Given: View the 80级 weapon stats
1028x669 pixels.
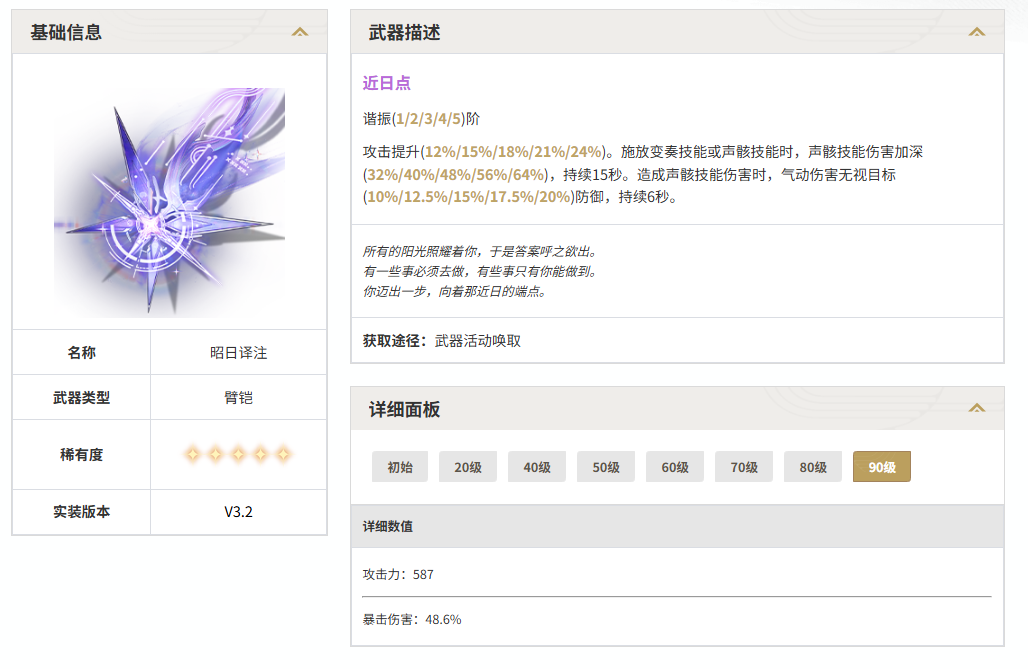Looking at the screenshot, I should point(813,467).
